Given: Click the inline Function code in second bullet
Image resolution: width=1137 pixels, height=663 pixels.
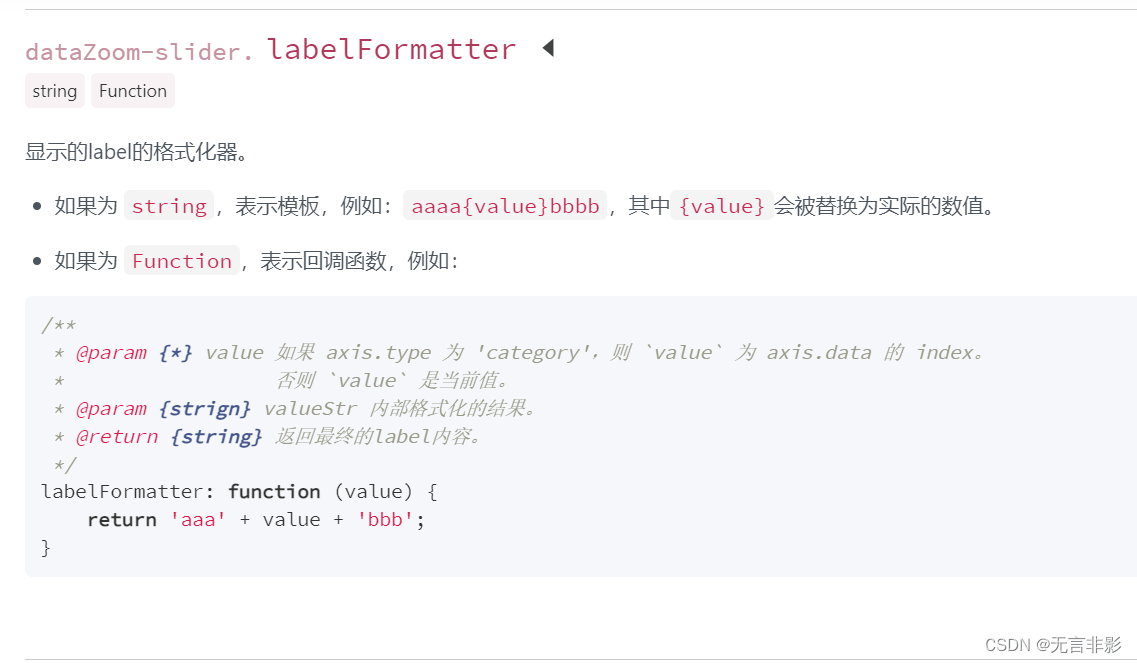Looking at the screenshot, I should [x=181, y=261].
